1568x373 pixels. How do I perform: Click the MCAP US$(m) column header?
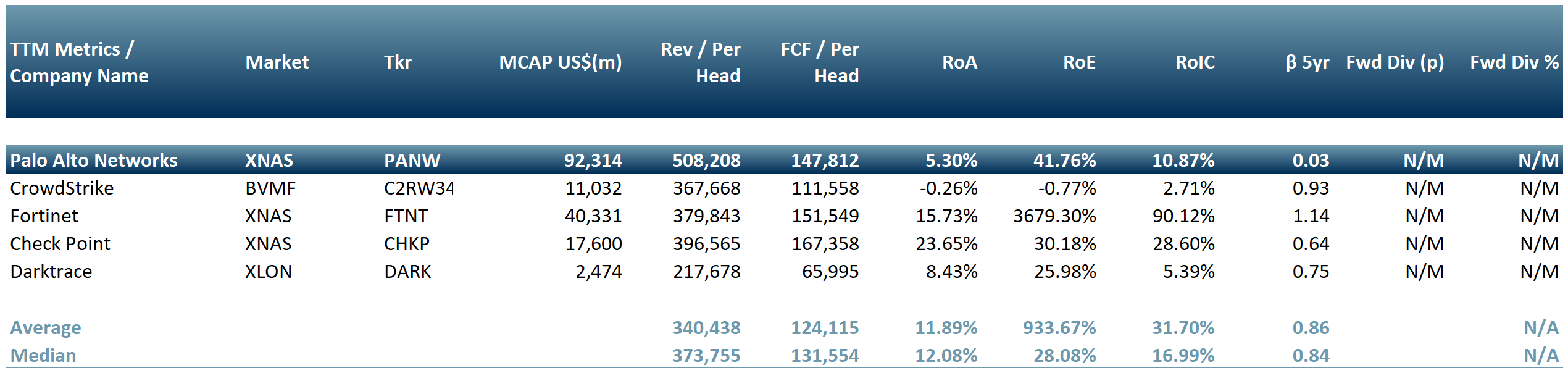[x=560, y=62]
